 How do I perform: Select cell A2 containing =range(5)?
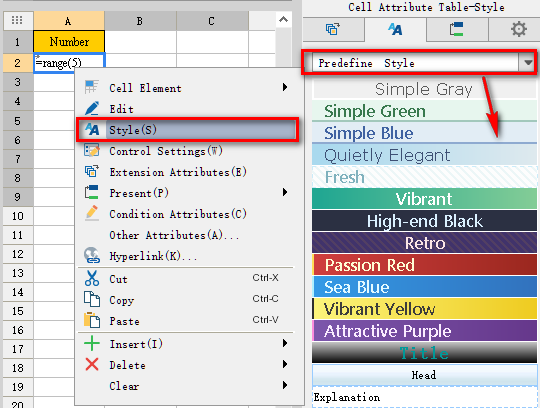[x=69, y=63]
